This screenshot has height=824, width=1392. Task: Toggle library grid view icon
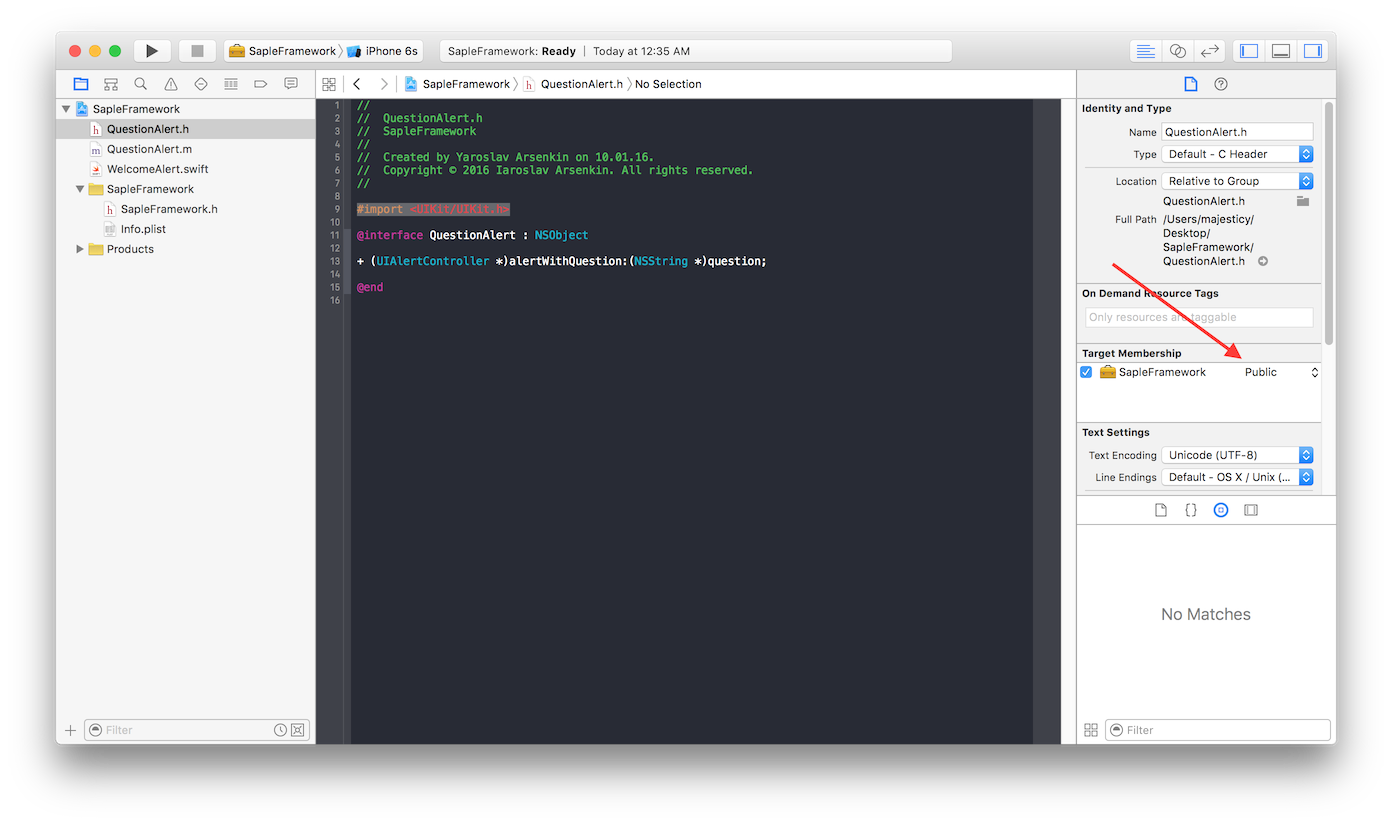tap(1091, 730)
